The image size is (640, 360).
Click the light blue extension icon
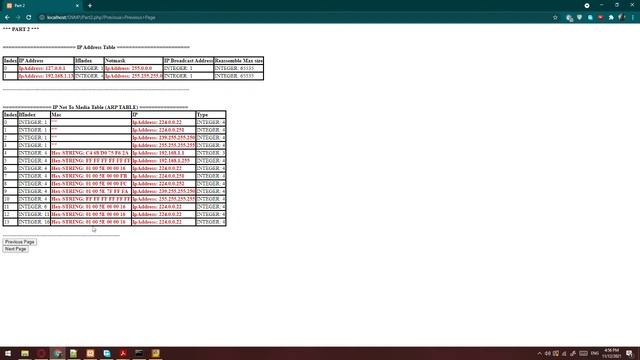coord(590,18)
